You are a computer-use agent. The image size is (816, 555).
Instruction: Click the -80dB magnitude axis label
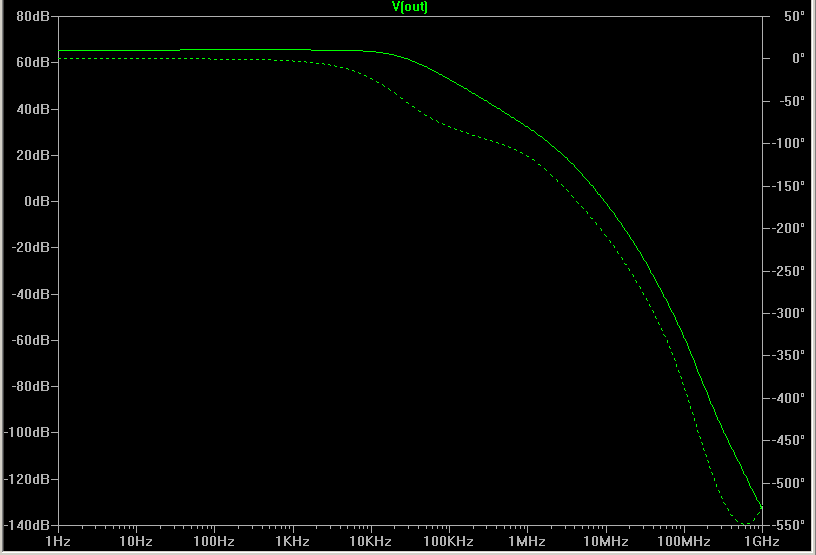point(31,386)
